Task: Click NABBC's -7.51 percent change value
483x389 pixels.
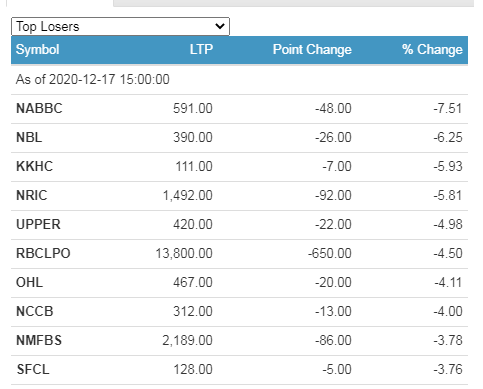Action: point(448,109)
